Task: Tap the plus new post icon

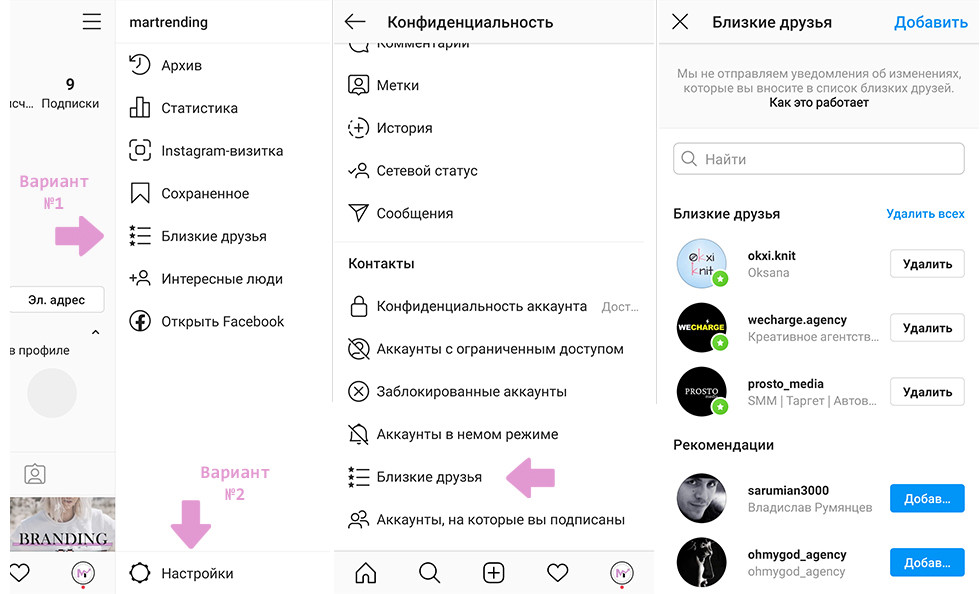Action: pos(494,573)
